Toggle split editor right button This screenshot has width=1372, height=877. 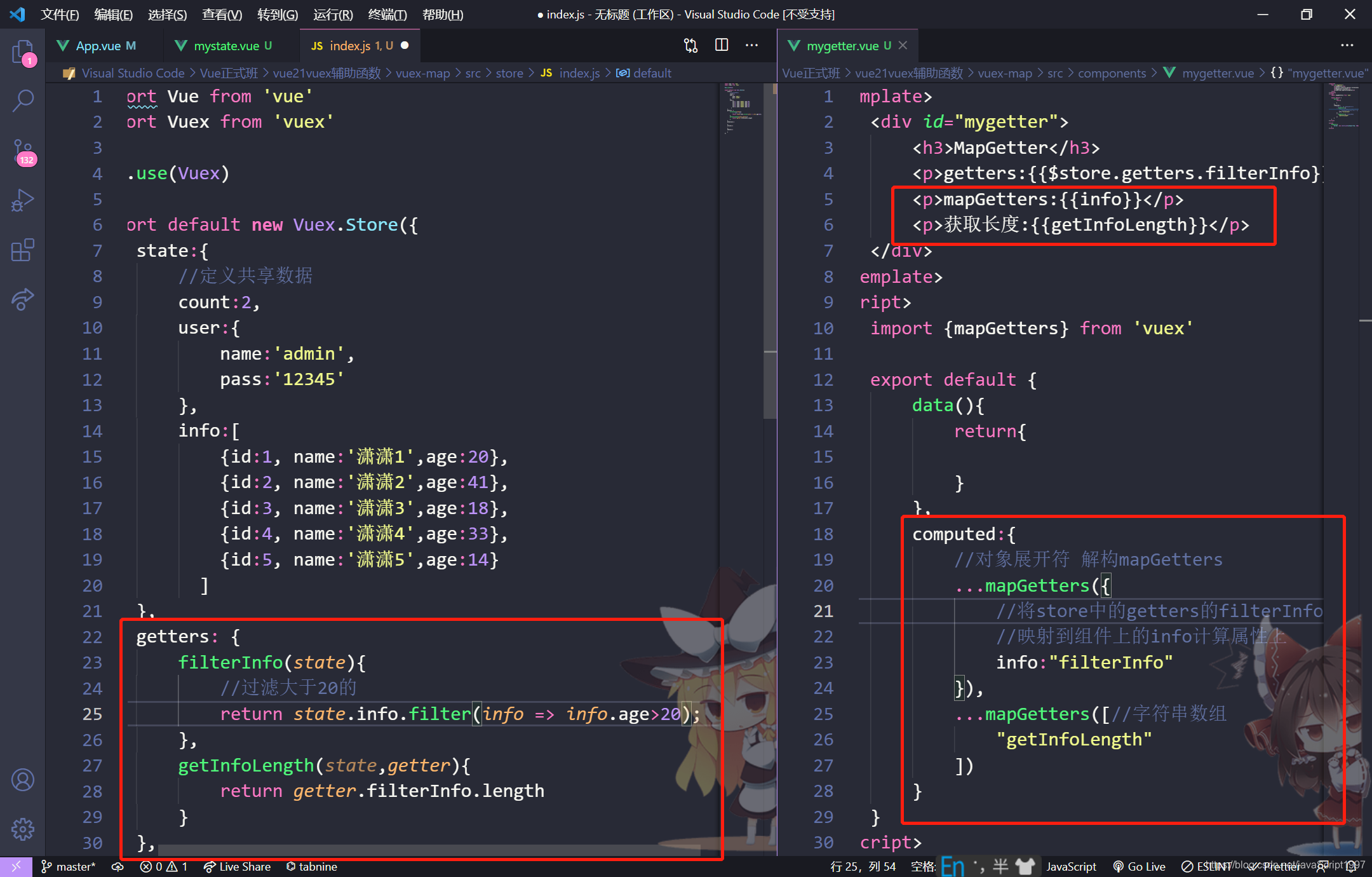click(x=722, y=45)
